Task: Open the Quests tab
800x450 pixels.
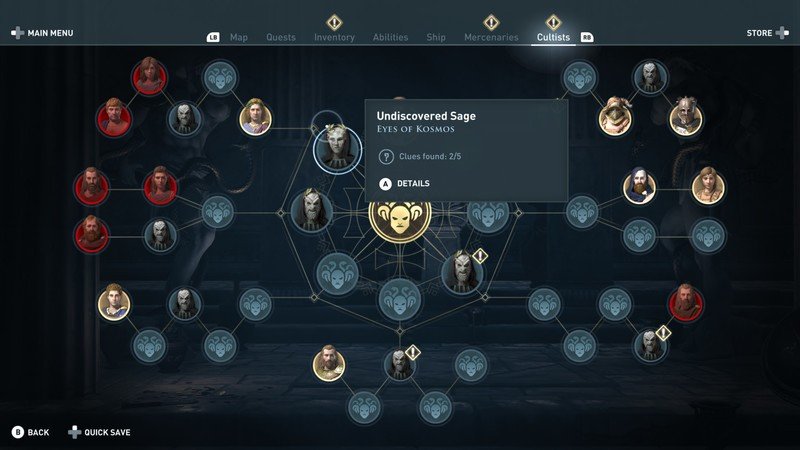Action: pos(281,37)
